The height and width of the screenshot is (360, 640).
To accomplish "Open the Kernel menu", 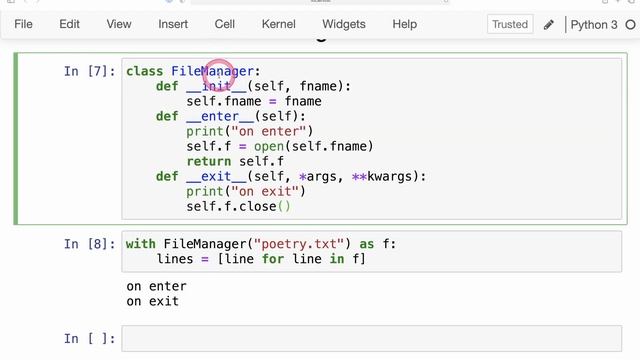I will coord(278,24).
